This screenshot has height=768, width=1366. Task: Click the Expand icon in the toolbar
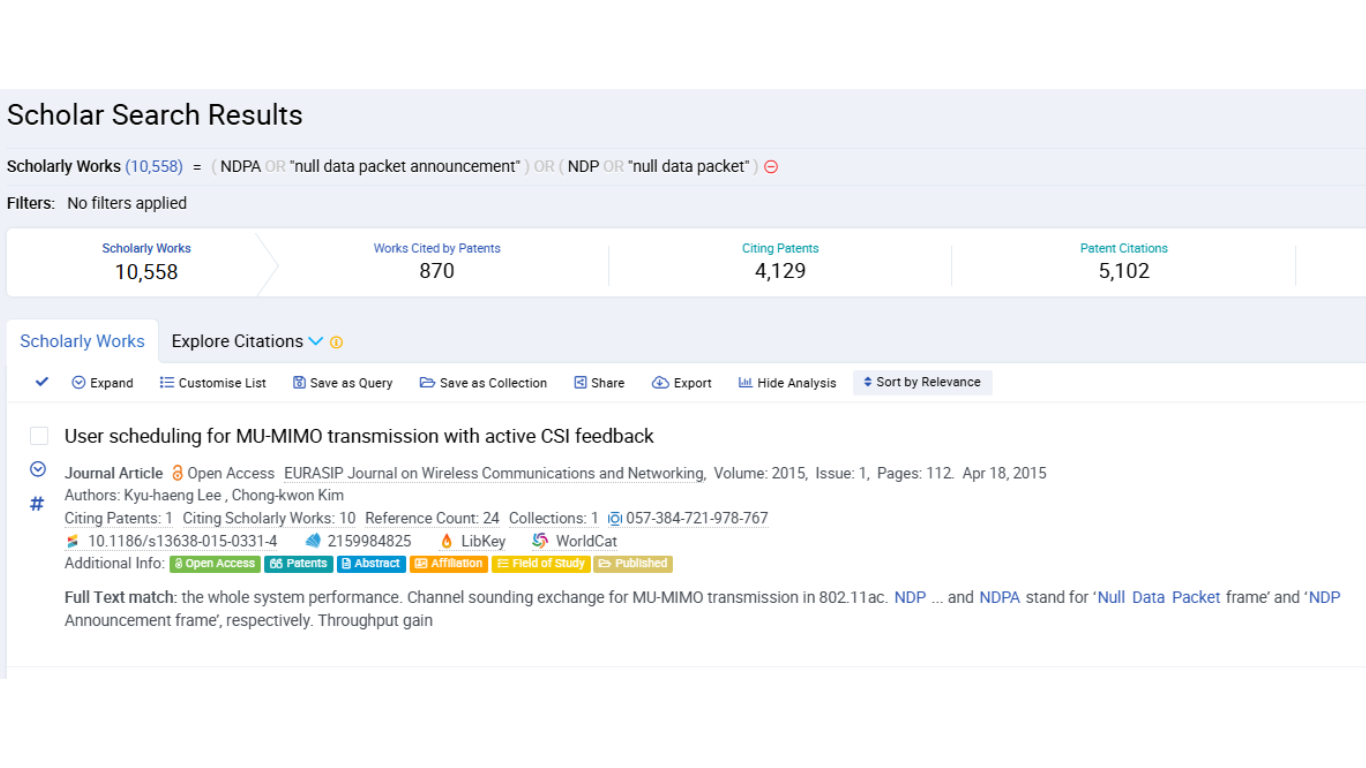(79, 383)
